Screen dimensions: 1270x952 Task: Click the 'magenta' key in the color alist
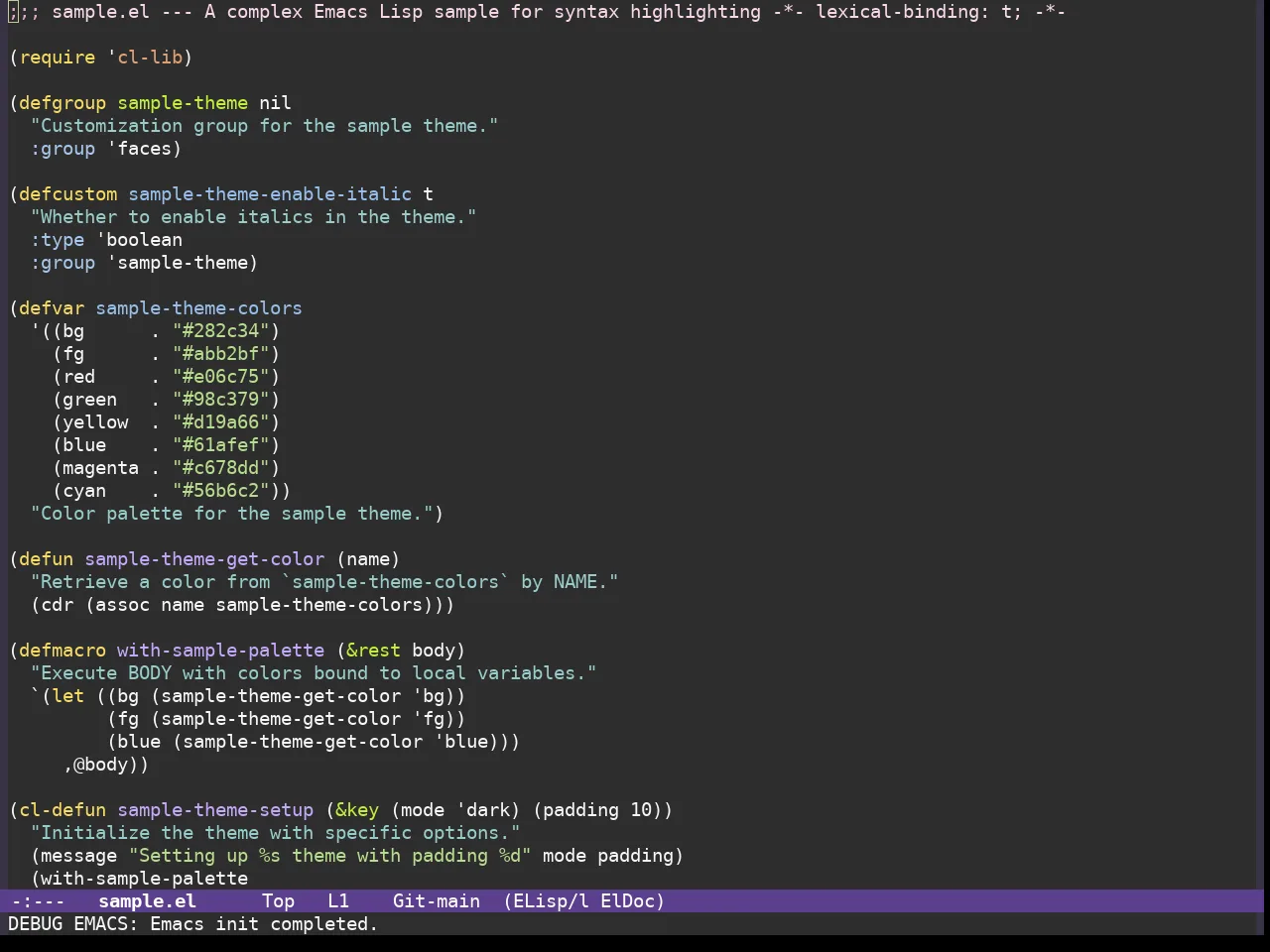point(101,467)
